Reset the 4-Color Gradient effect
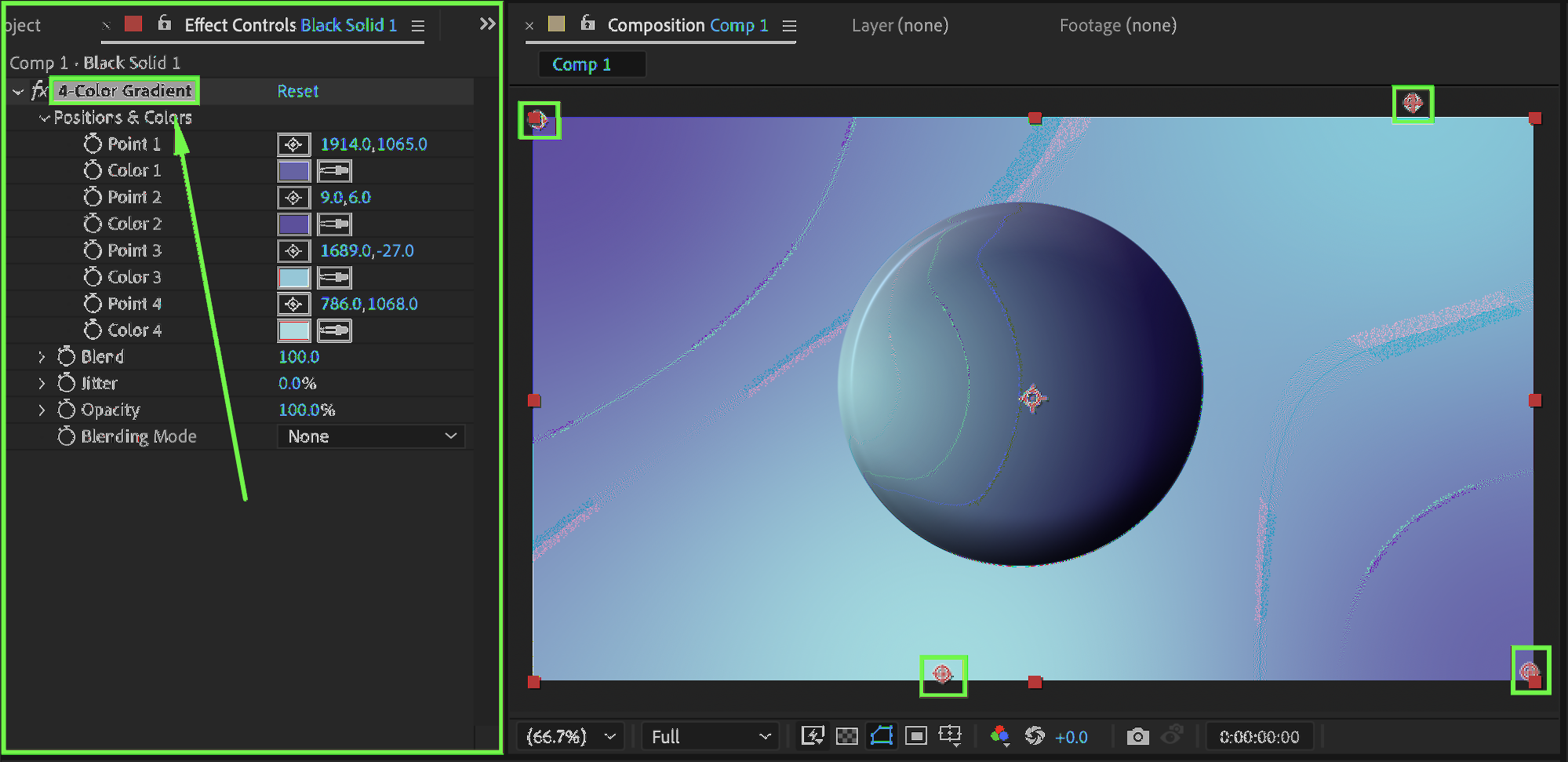The image size is (1568, 762). (298, 91)
